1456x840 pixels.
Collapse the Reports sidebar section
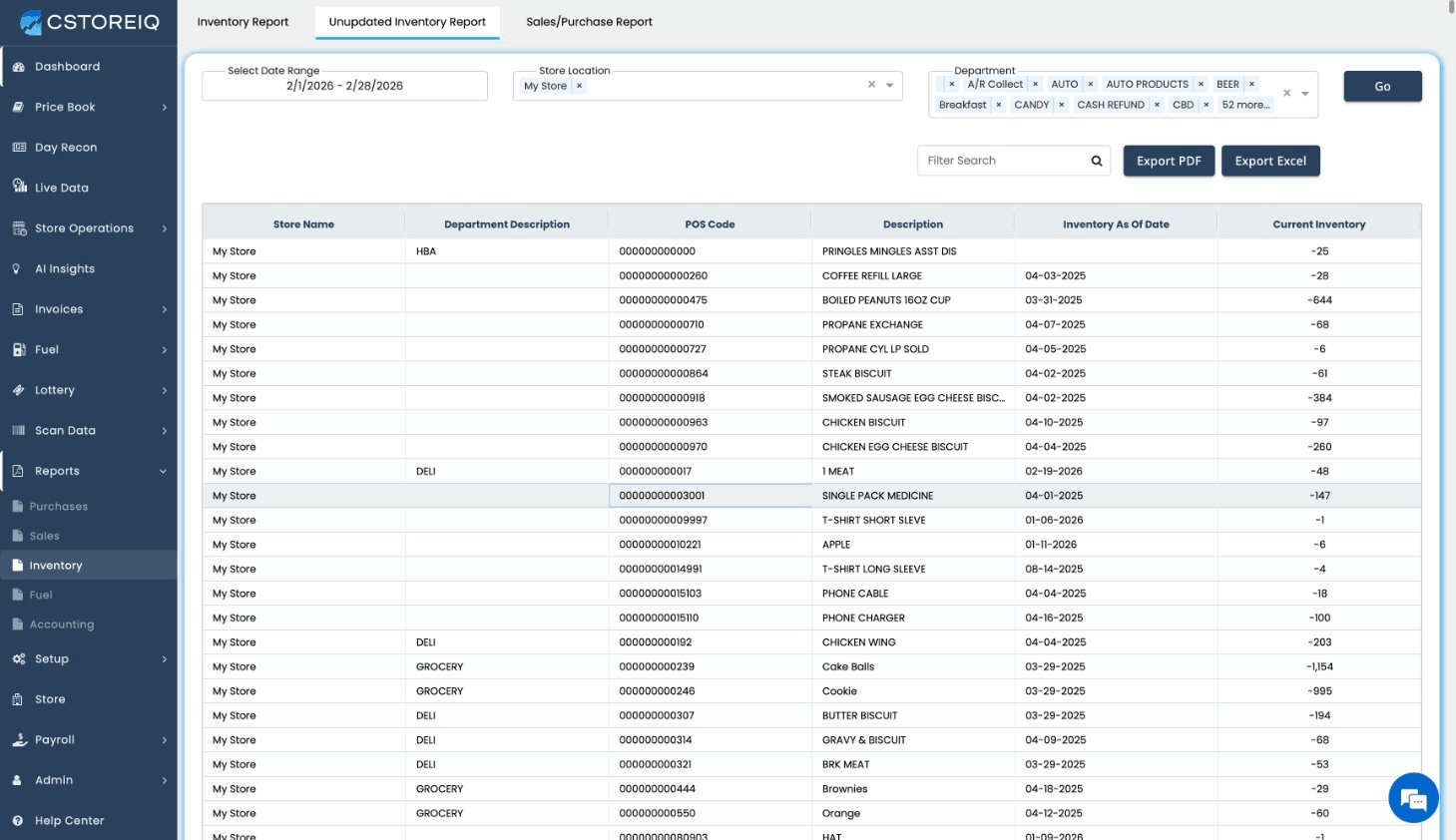(x=163, y=472)
